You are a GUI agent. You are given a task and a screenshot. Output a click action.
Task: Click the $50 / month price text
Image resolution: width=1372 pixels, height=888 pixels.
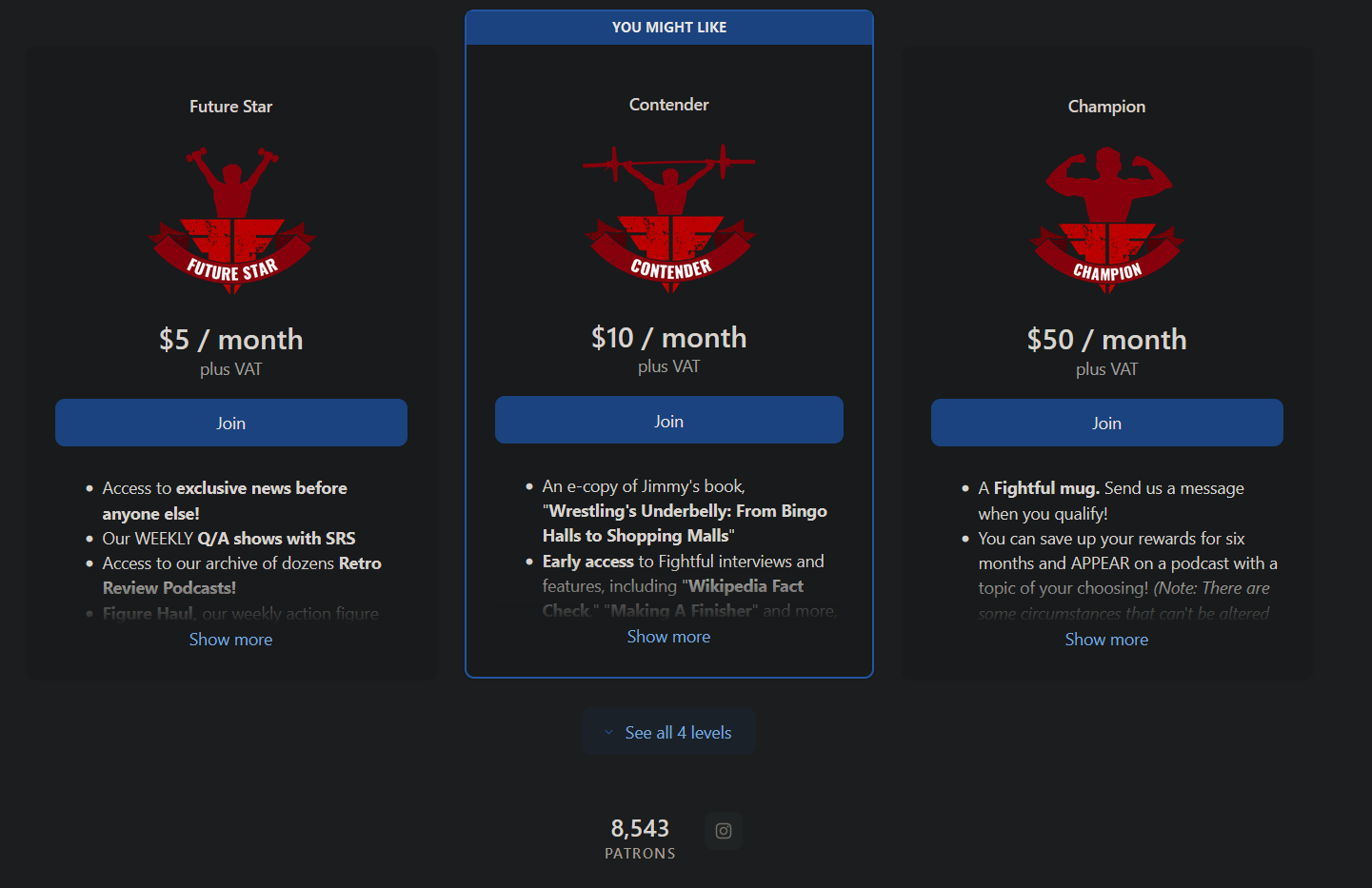tap(1107, 340)
